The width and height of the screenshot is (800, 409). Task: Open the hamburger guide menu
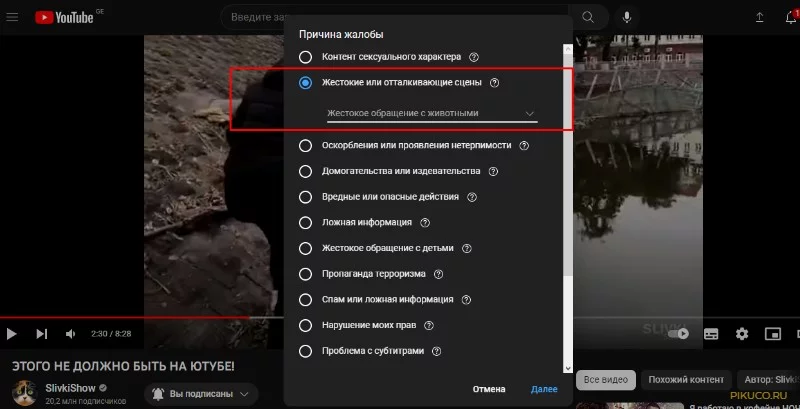(x=12, y=17)
